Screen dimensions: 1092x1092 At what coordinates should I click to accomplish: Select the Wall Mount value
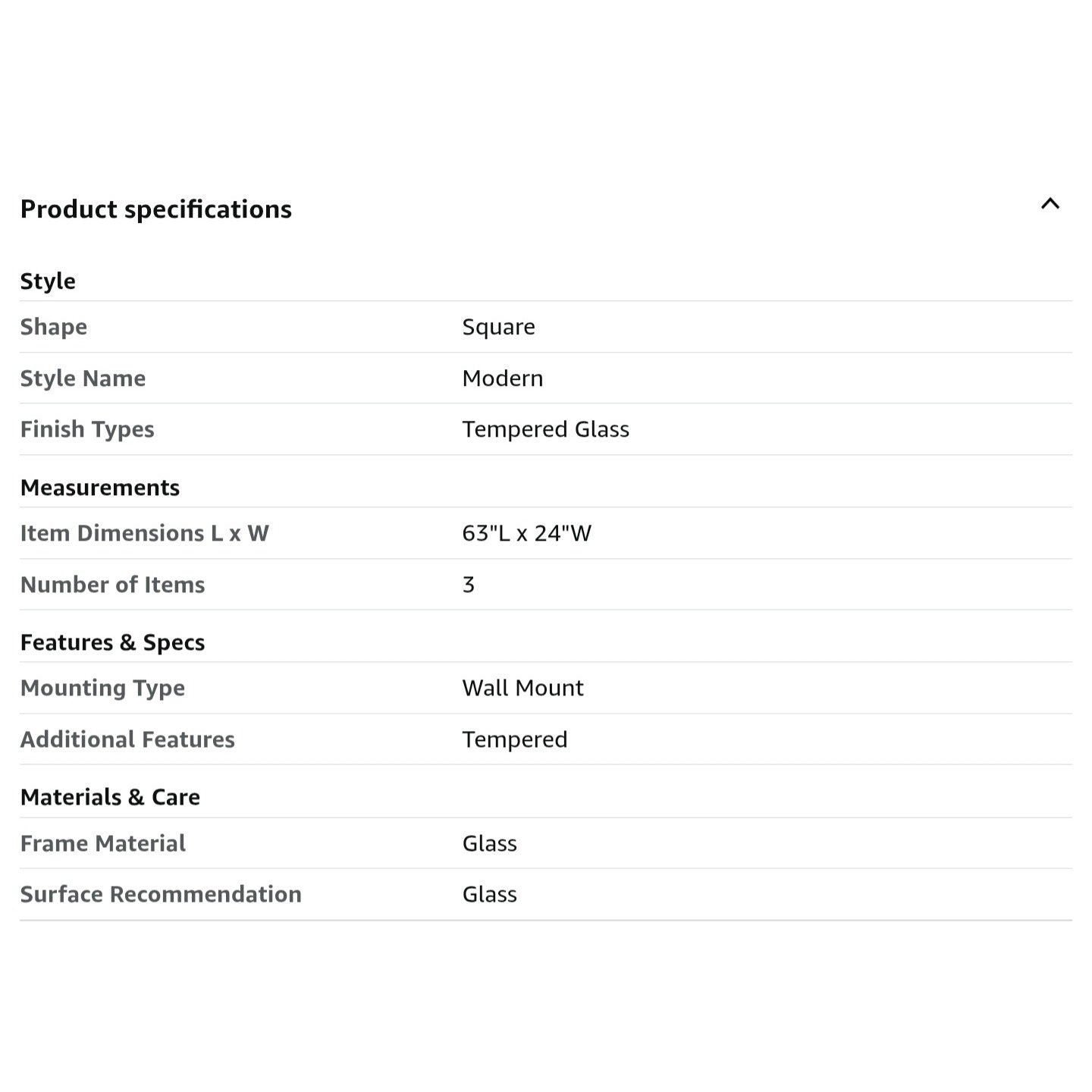point(523,688)
